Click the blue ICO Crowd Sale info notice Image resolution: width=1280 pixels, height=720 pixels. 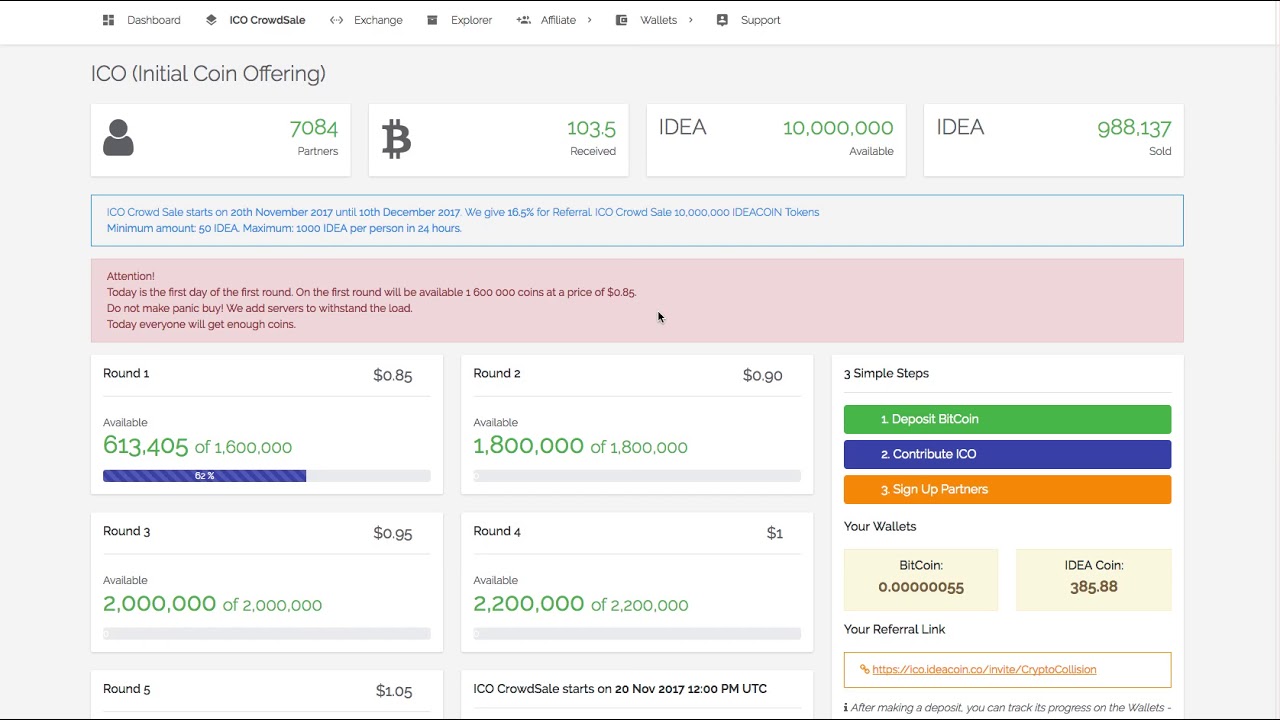click(x=637, y=220)
